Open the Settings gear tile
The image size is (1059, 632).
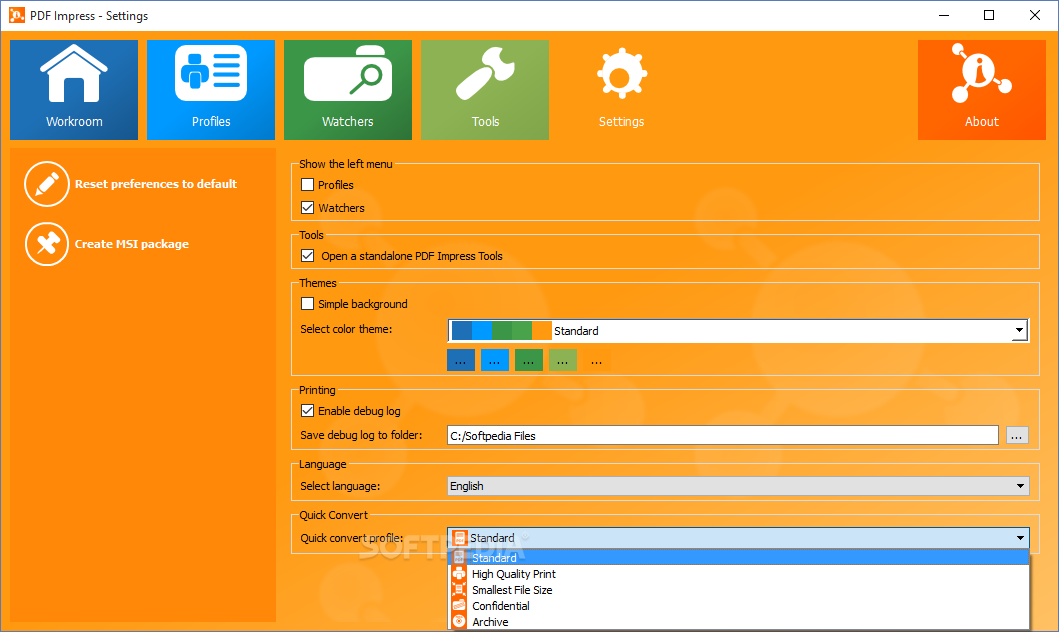[x=621, y=90]
